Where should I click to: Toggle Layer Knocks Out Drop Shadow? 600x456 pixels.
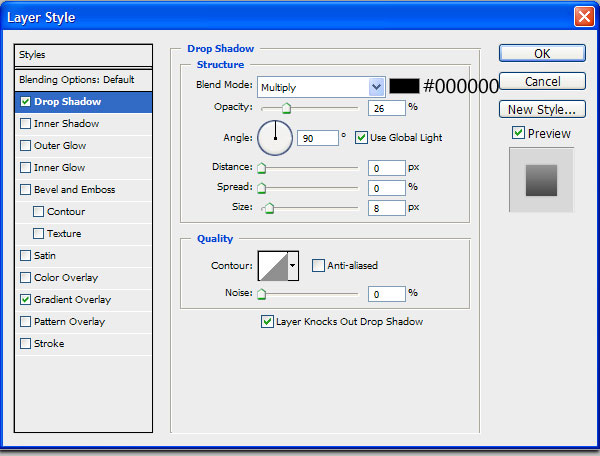click(x=267, y=321)
